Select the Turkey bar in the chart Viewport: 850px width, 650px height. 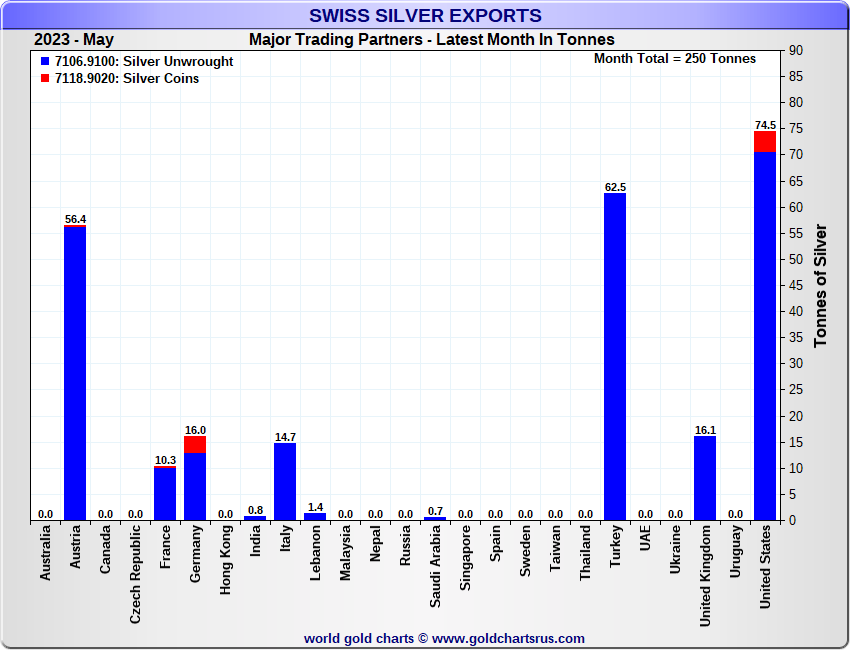pyautogui.click(x=615, y=356)
